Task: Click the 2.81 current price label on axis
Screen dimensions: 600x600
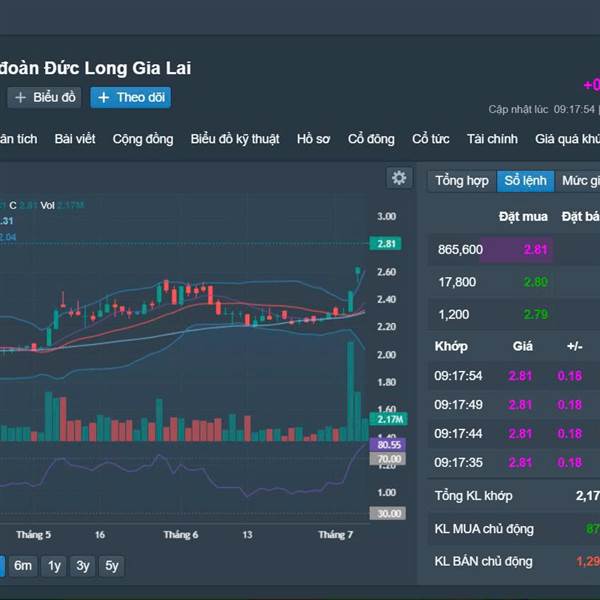Action: point(386,244)
